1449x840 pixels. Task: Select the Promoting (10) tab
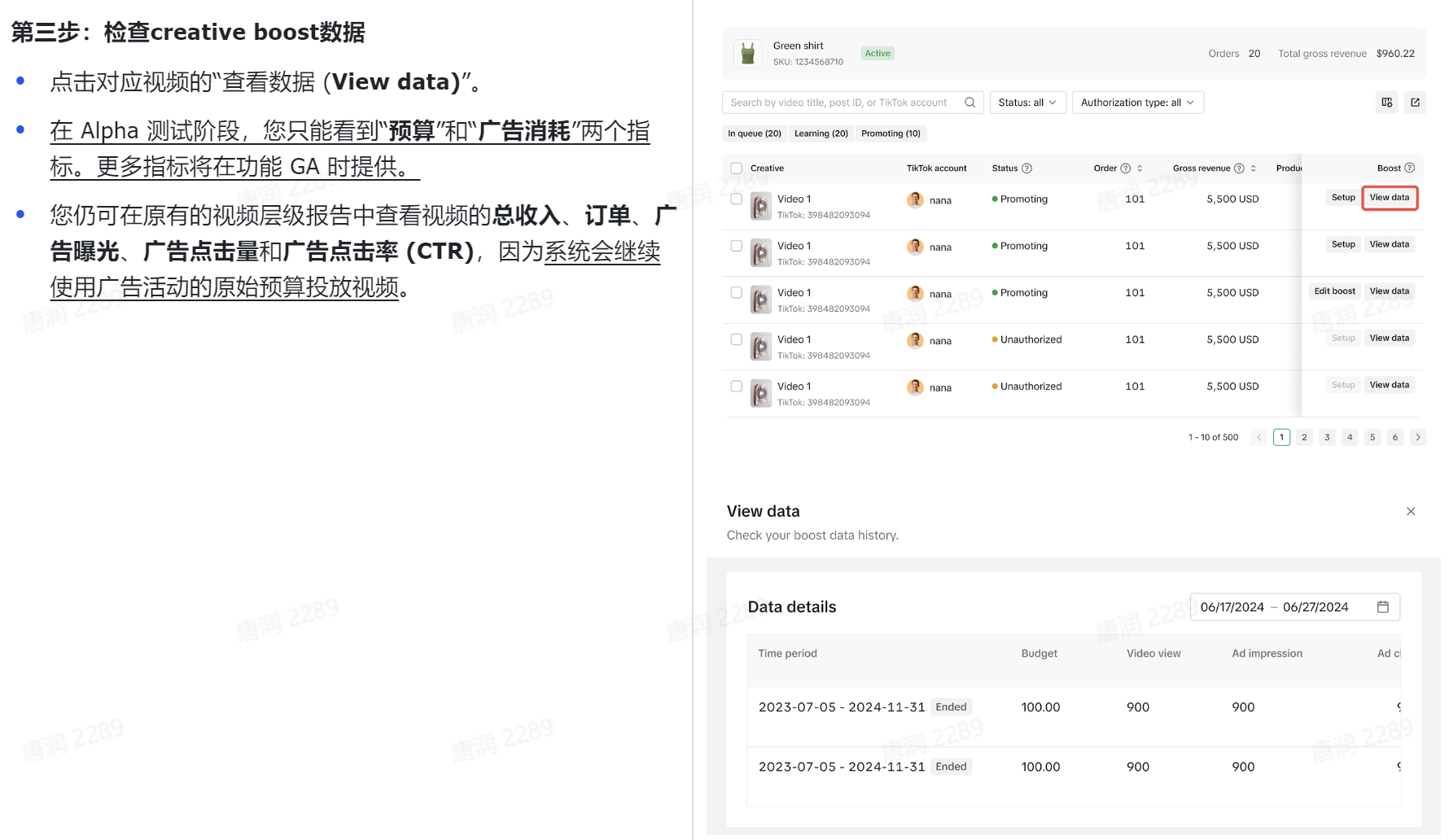(x=891, y=133)
